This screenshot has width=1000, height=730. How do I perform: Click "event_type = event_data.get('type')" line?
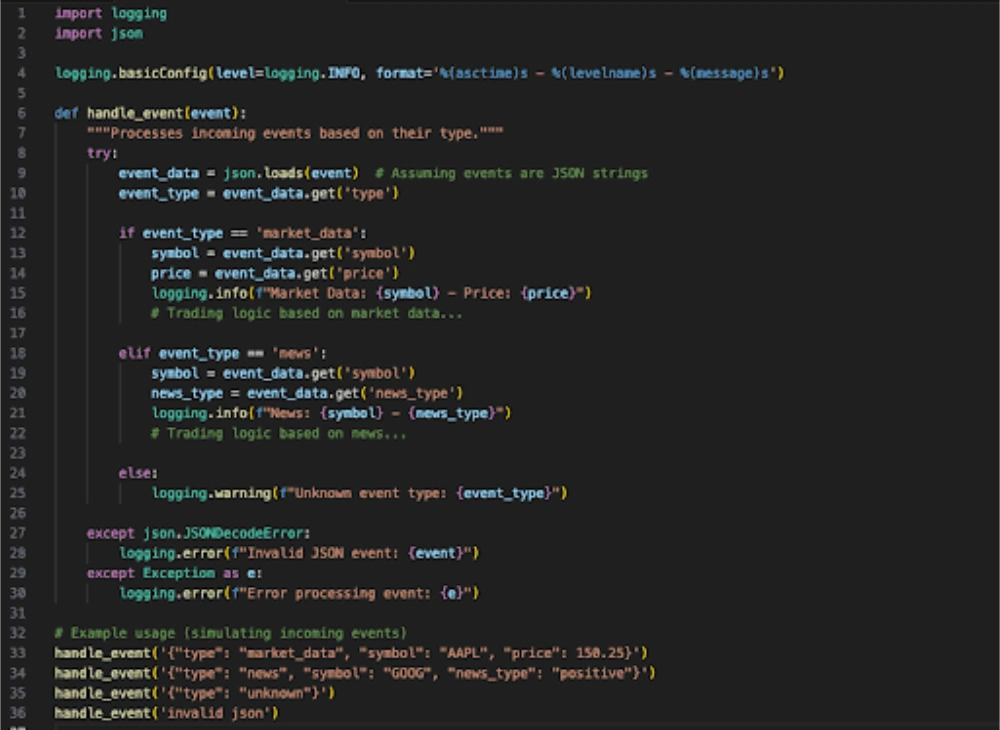tap(258, 193)
